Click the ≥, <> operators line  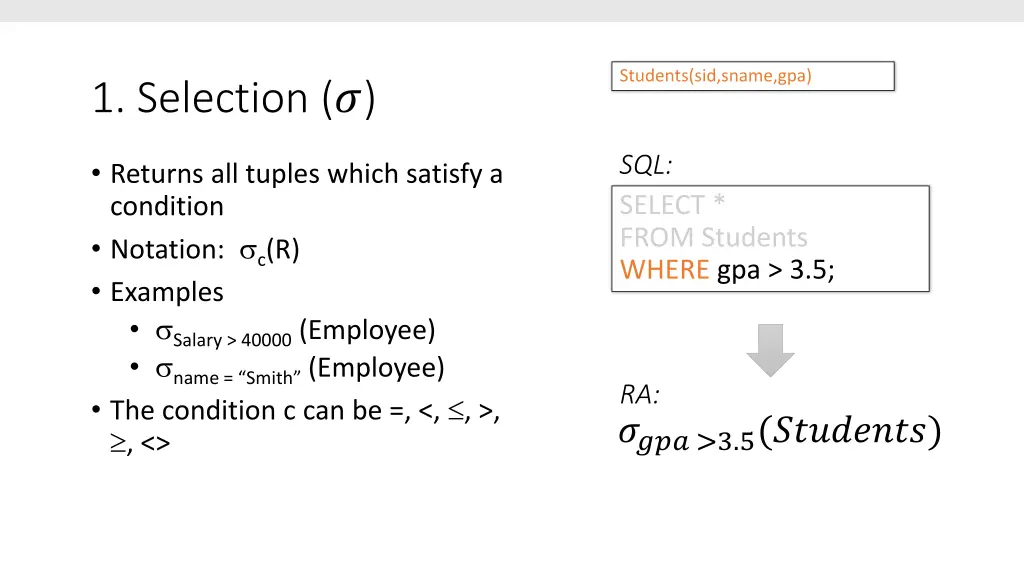point(140,443)
